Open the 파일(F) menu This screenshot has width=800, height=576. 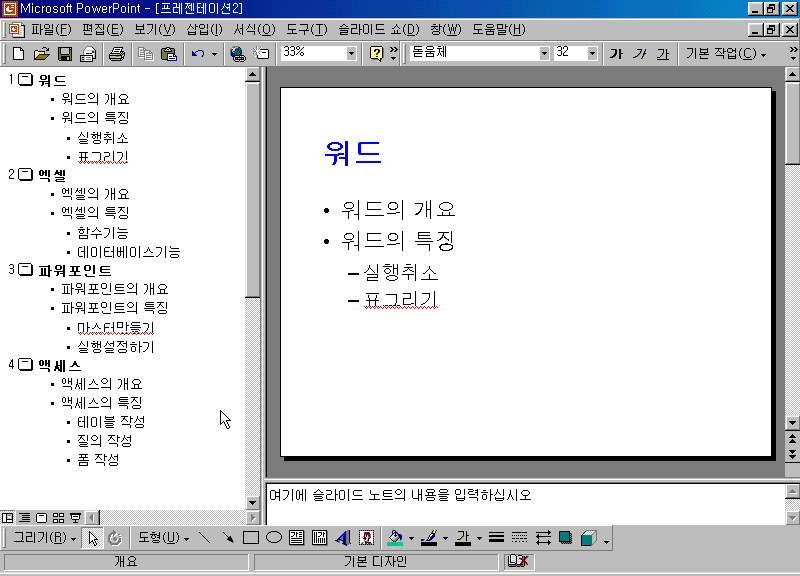[51, 30]
